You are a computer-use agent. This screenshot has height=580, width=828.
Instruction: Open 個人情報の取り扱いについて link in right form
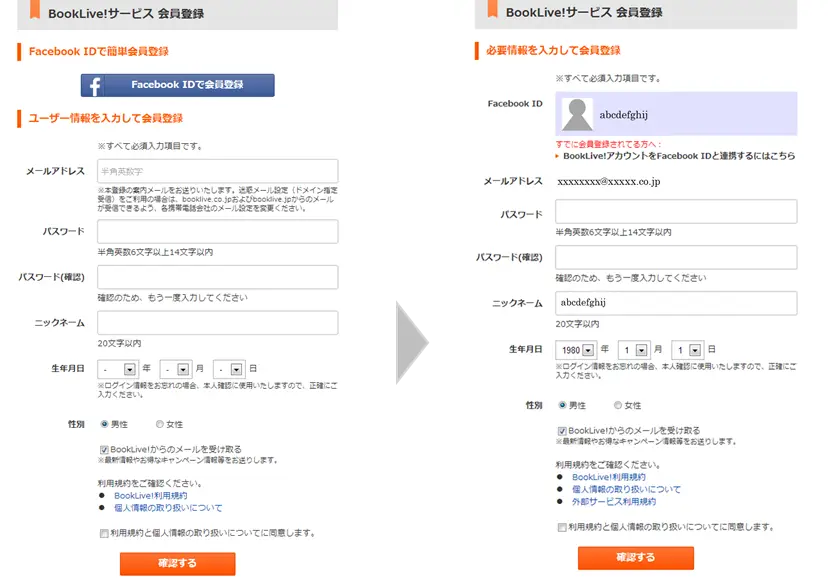click(x=626, y=489)
